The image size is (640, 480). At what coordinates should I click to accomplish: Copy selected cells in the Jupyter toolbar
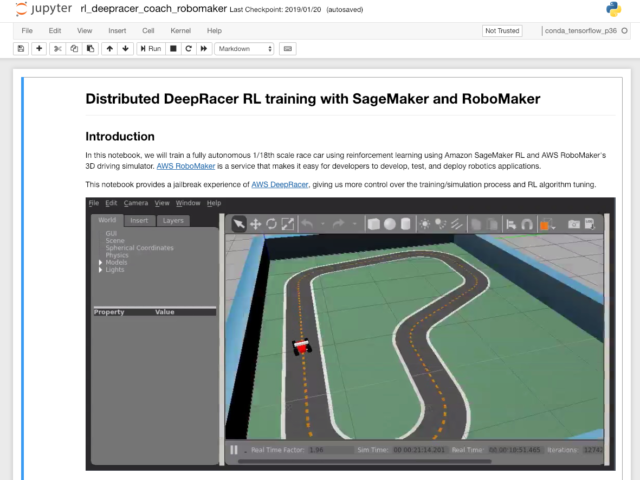tap(74, 49)
